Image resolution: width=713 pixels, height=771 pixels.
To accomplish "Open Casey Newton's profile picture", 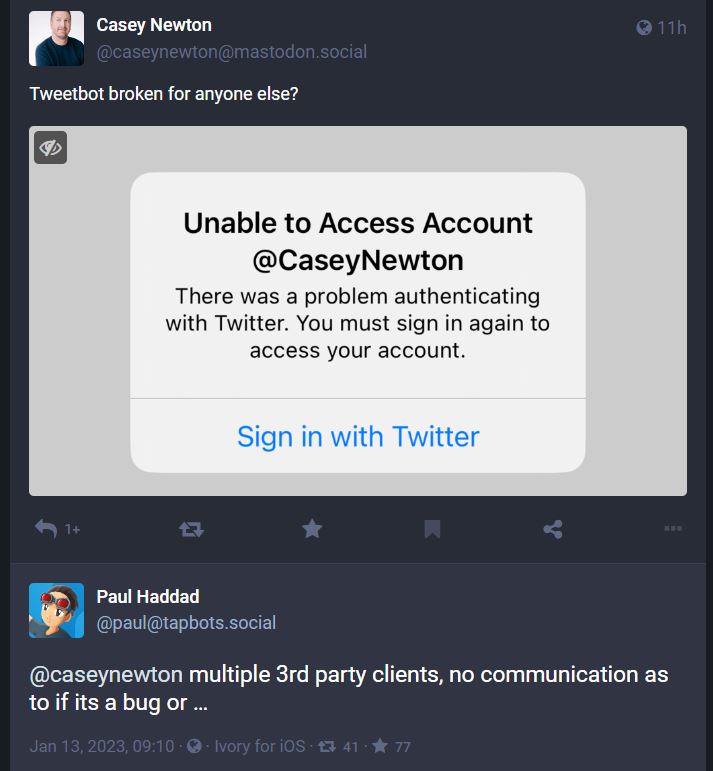I will (56, 38).
